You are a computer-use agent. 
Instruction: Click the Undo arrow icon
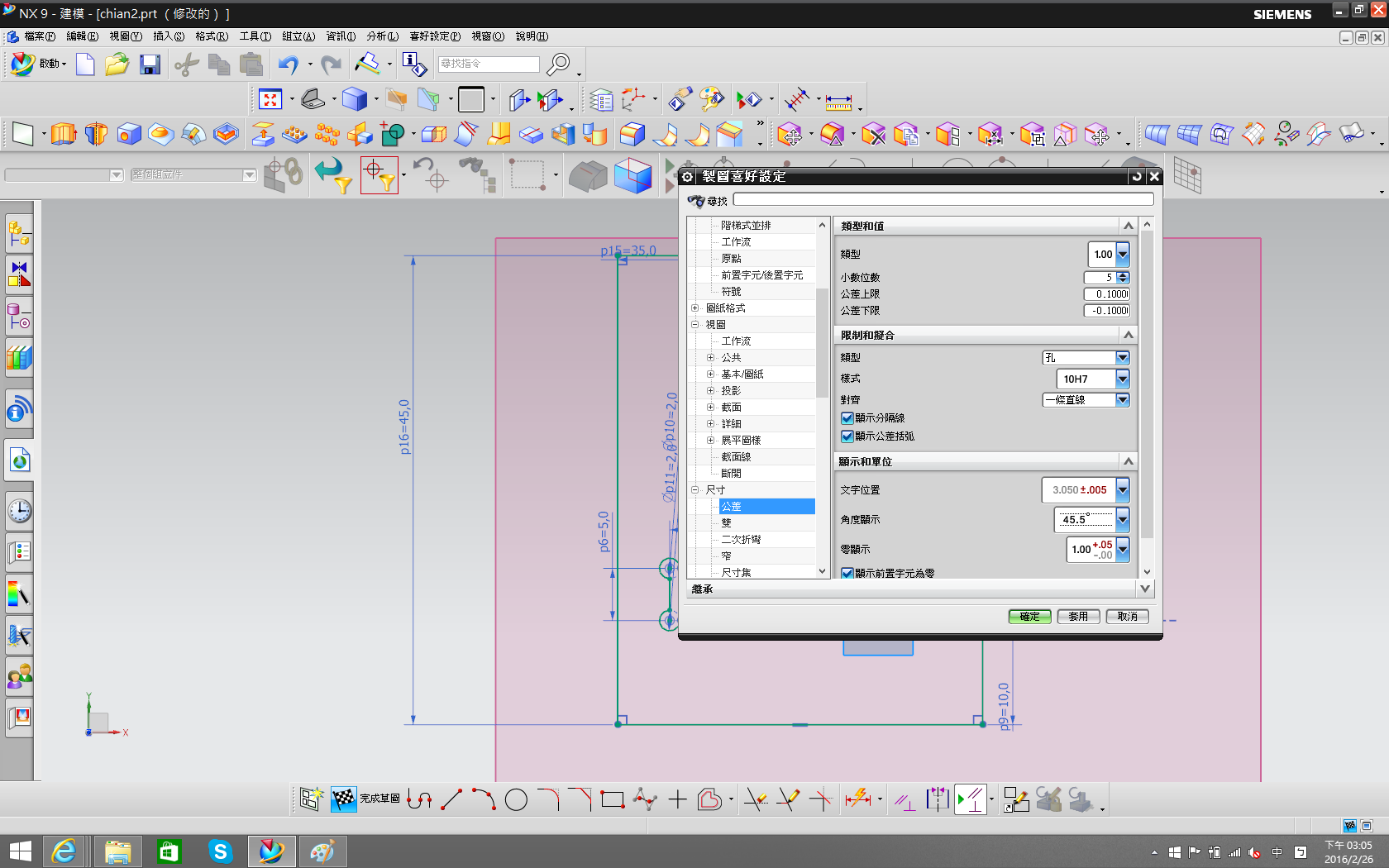pyautogui.click(x=288, y=64)
